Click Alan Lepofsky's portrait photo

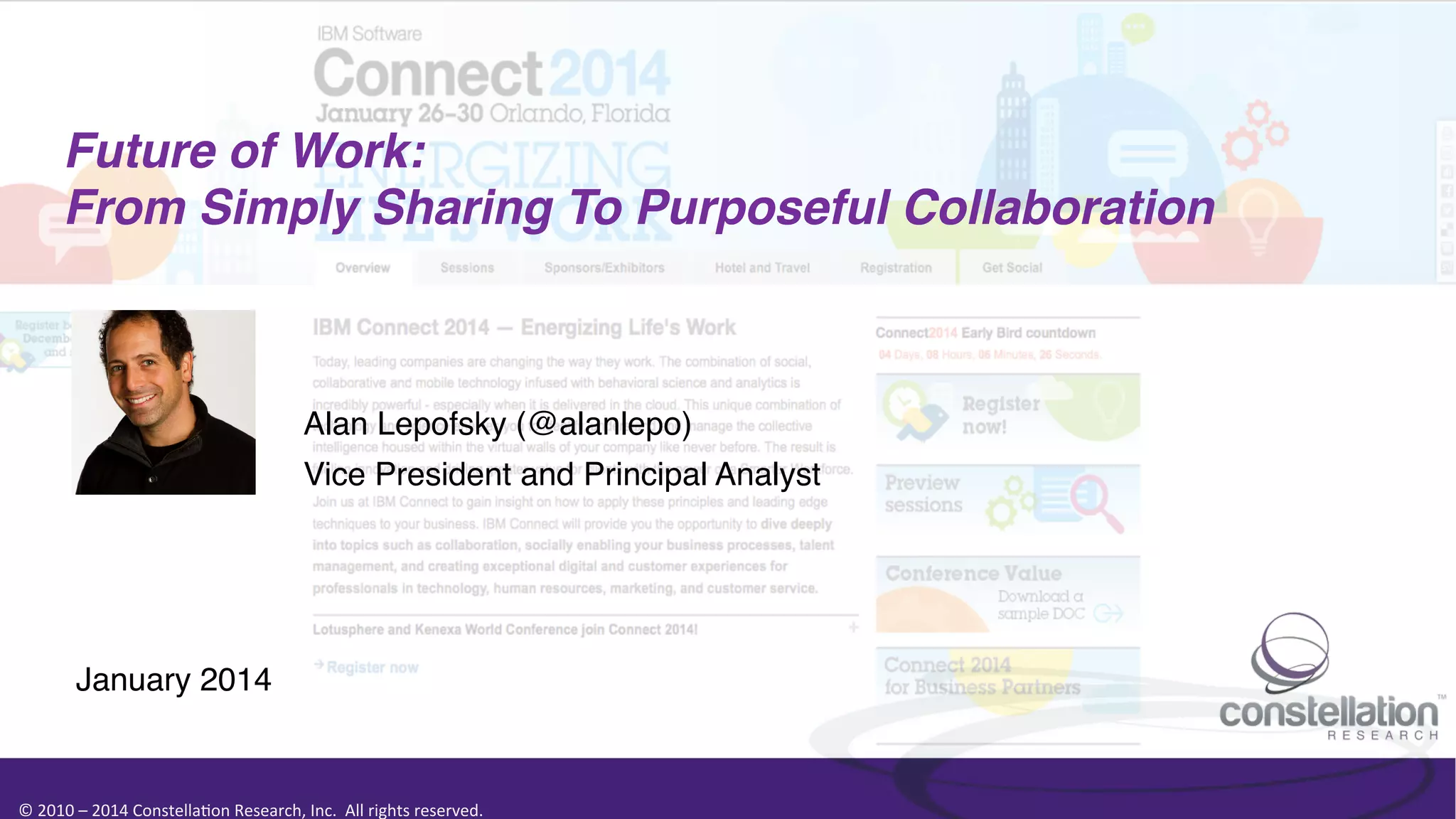tap(165, 402)
